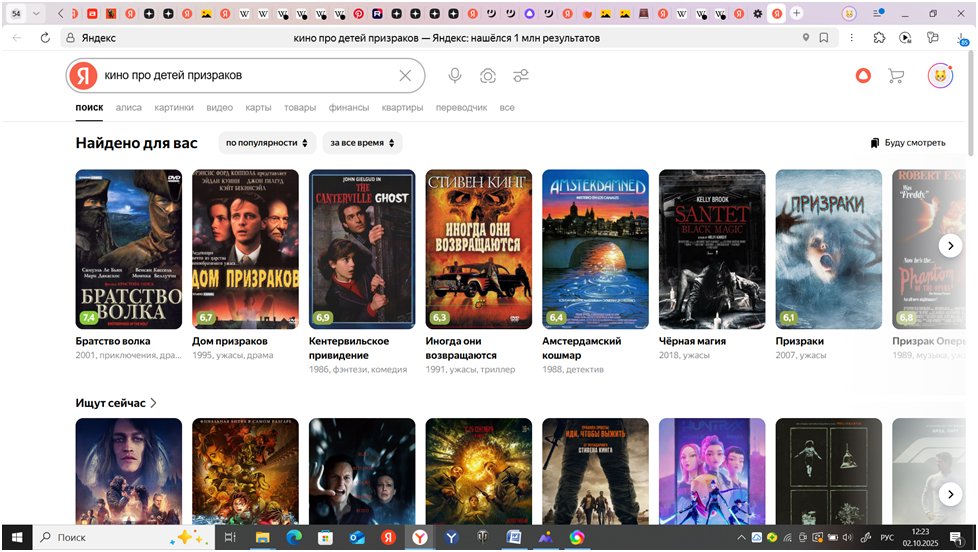Open search by image camera icon
Screen dimensions: 978x552
[488, 75]
